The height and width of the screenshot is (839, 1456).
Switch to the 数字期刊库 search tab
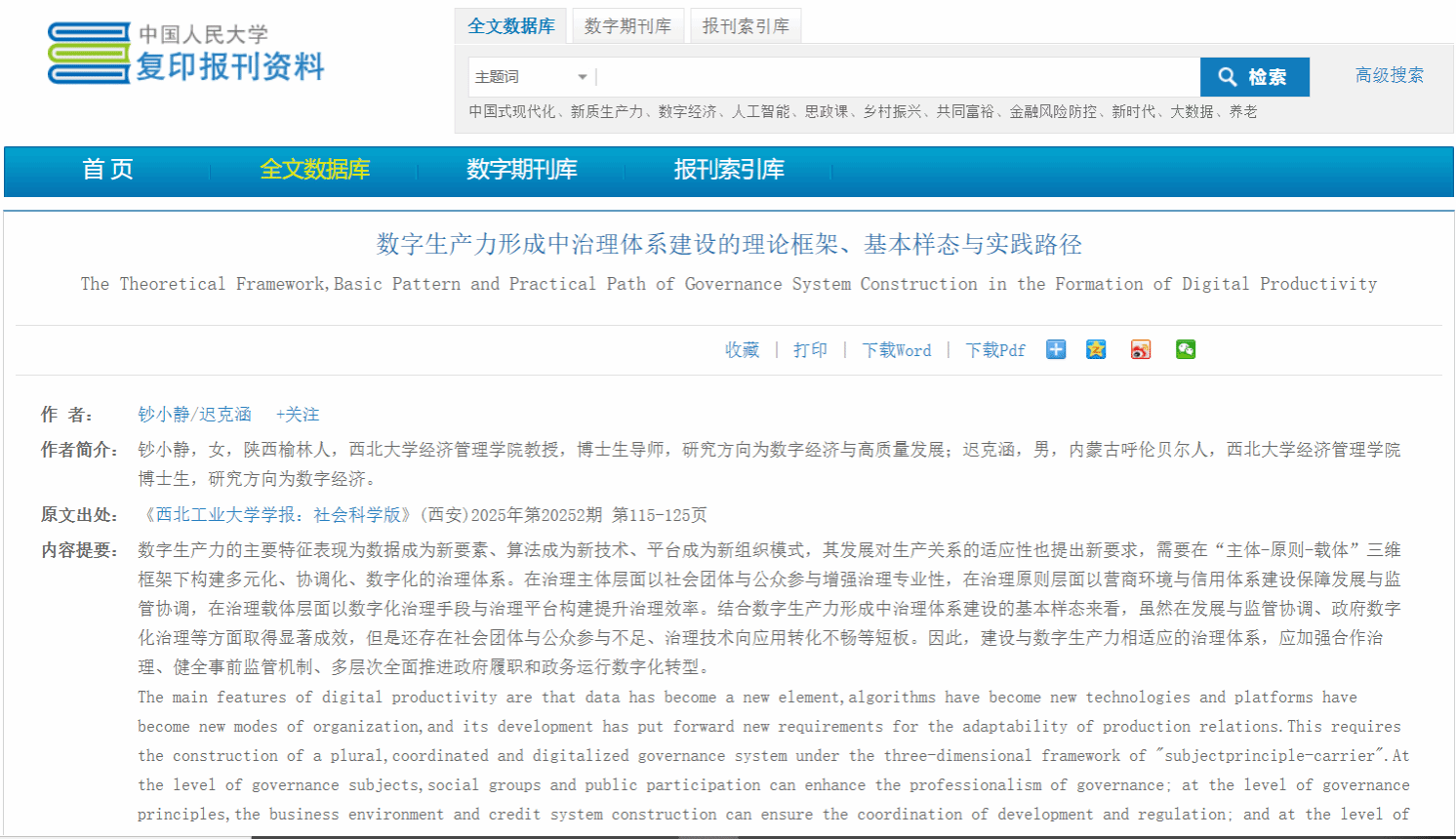[x=627, y=26]
